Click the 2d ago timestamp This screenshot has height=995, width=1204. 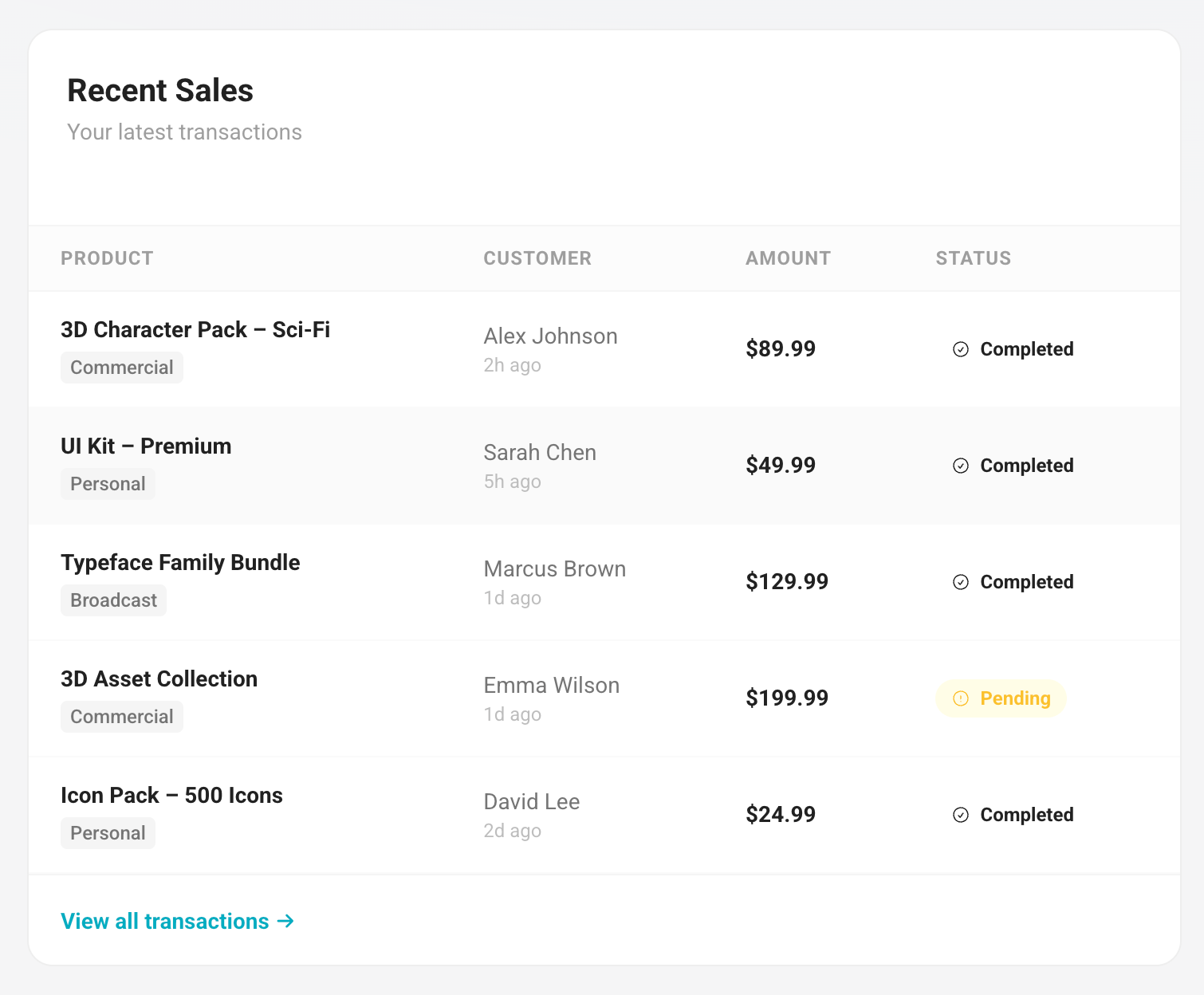(x=512, y=831)
